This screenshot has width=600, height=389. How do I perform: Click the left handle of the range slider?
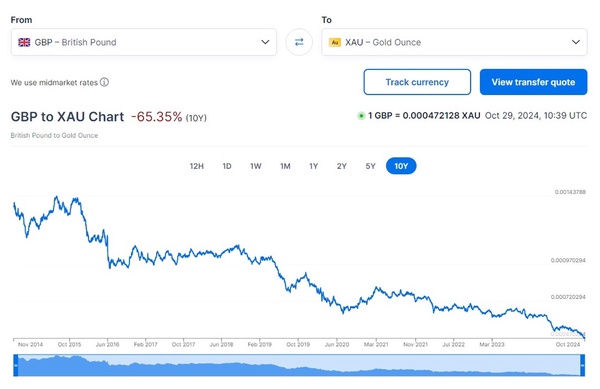(16, 365)
